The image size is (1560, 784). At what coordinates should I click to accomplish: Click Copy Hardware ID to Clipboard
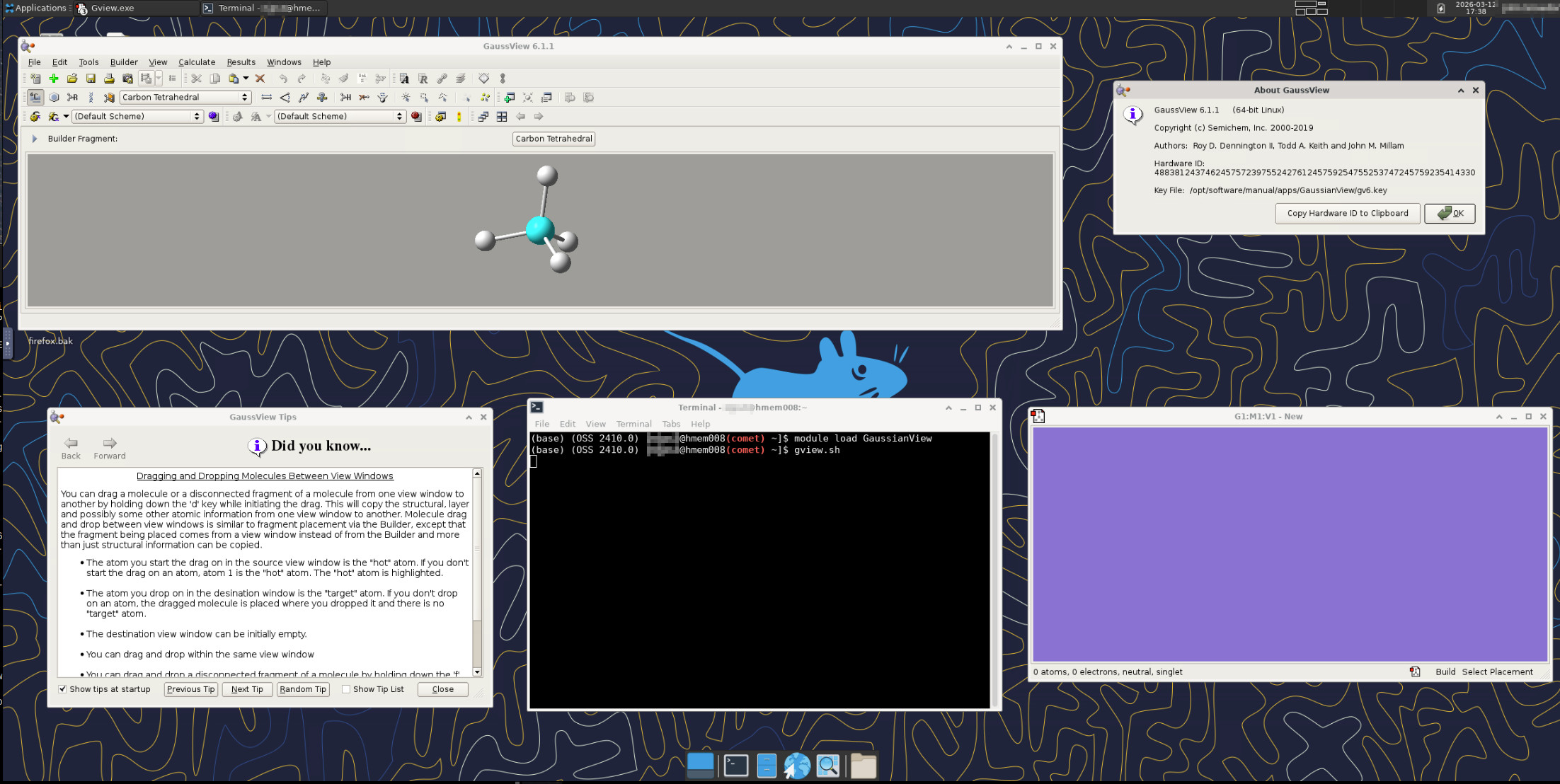coord(1348,213)
